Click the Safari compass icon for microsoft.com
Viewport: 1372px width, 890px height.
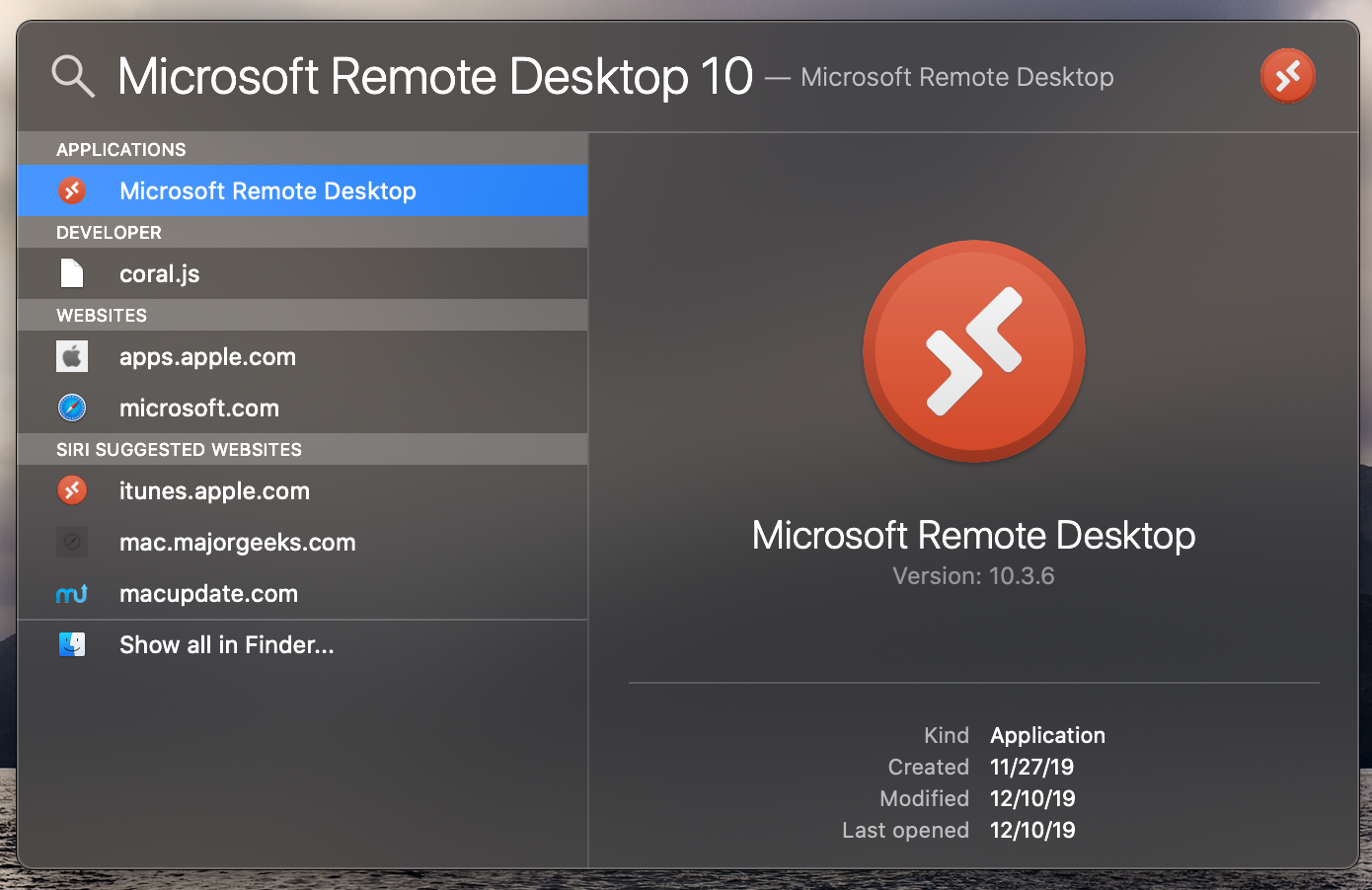(72, 408)
